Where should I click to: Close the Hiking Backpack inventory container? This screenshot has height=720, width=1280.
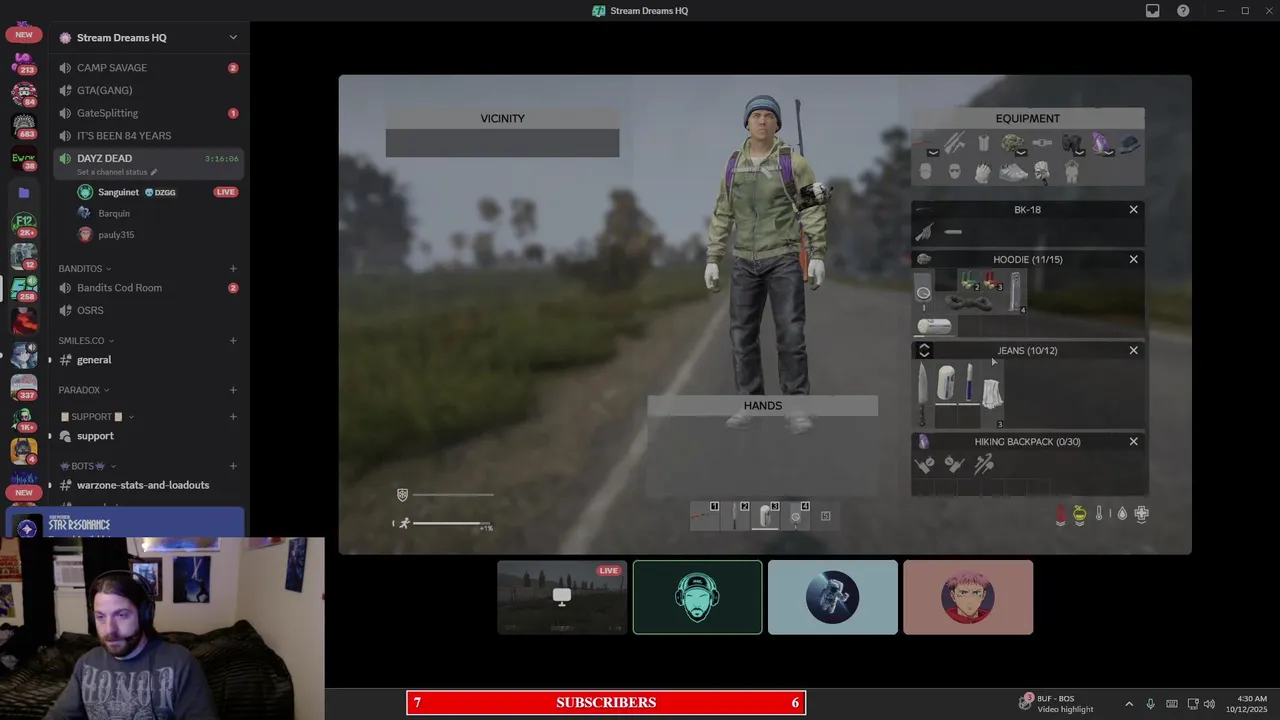tap(1133, 441)
